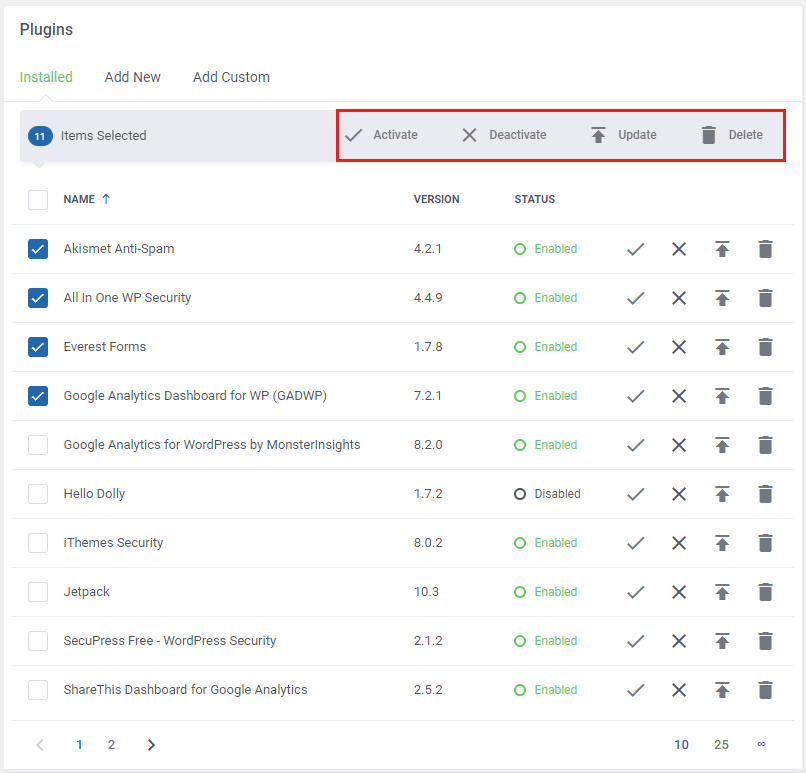This screenshot has width=806, height=773.
Task: Check the MonsterInsights plugin checkbox
Action: click(38, 445)
